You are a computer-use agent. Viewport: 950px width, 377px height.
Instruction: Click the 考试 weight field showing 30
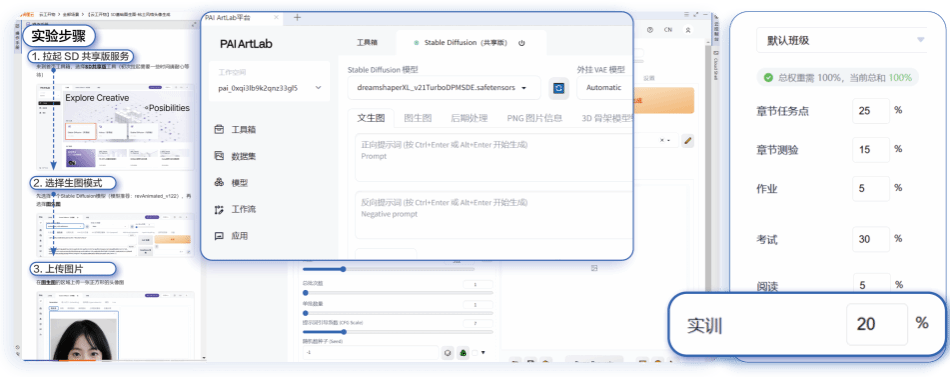pyautogui.click(x=871, y=239)
